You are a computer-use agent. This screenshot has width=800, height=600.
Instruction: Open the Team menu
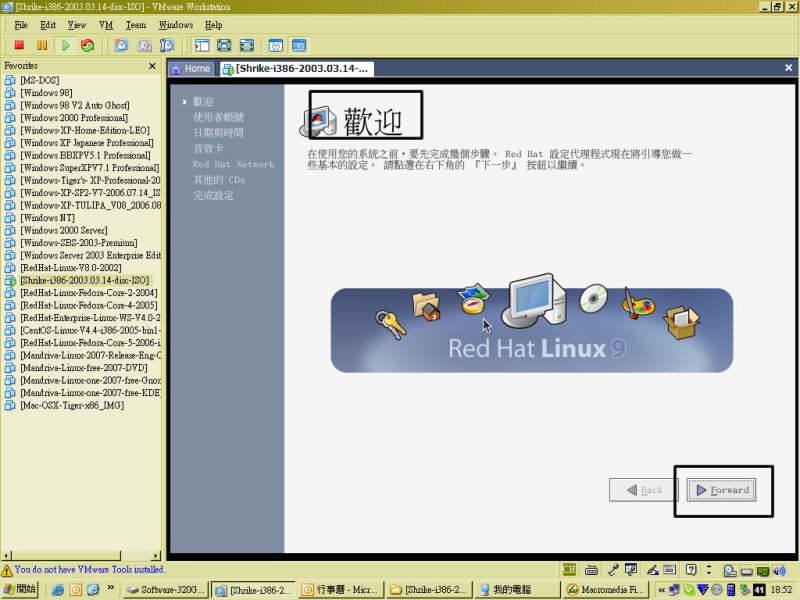136,25
